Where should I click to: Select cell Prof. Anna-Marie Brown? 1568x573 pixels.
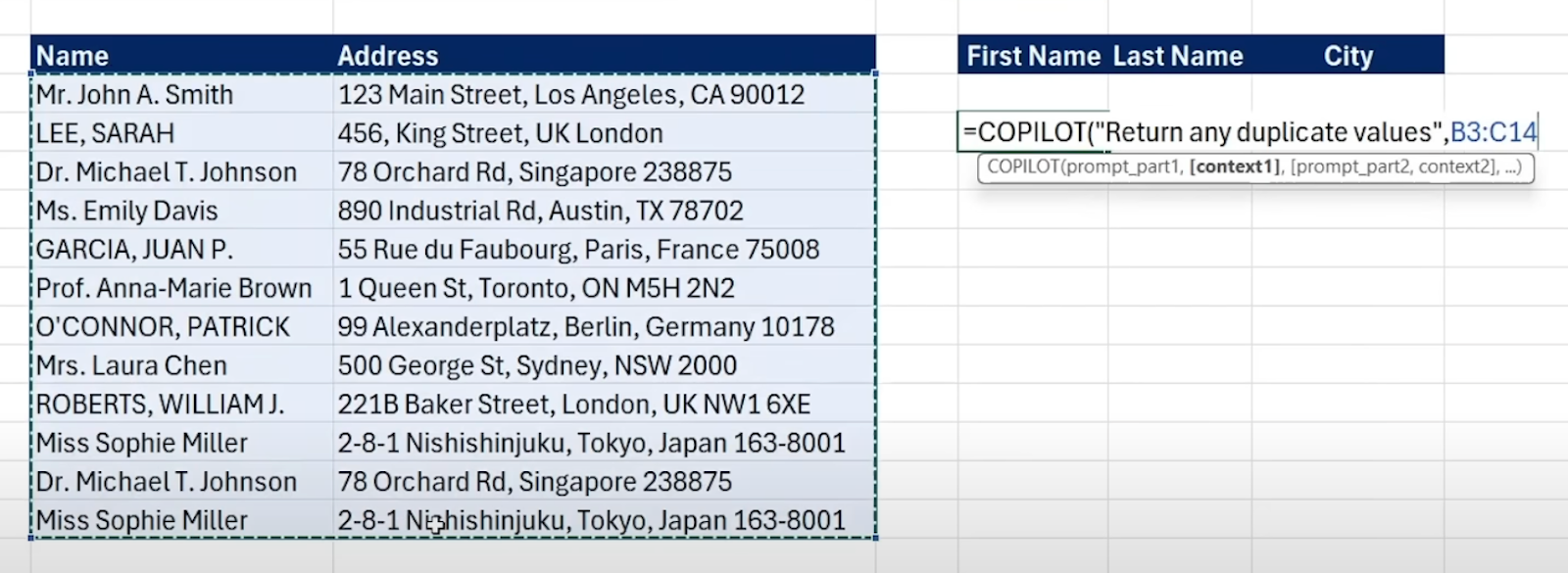[181, 288]
